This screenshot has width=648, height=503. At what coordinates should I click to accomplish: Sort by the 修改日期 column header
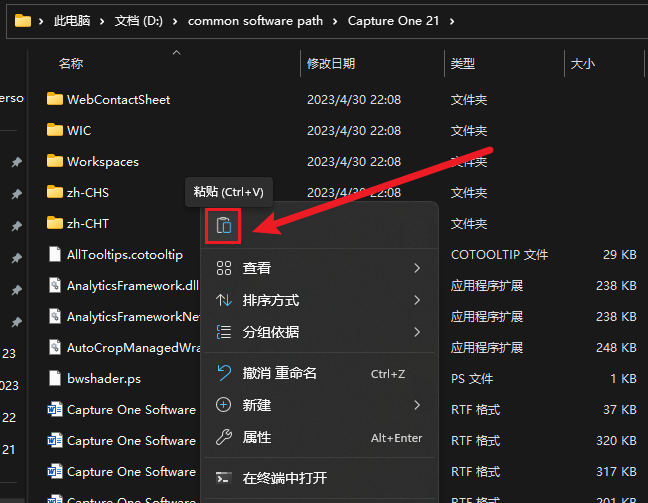pos(331,64)
